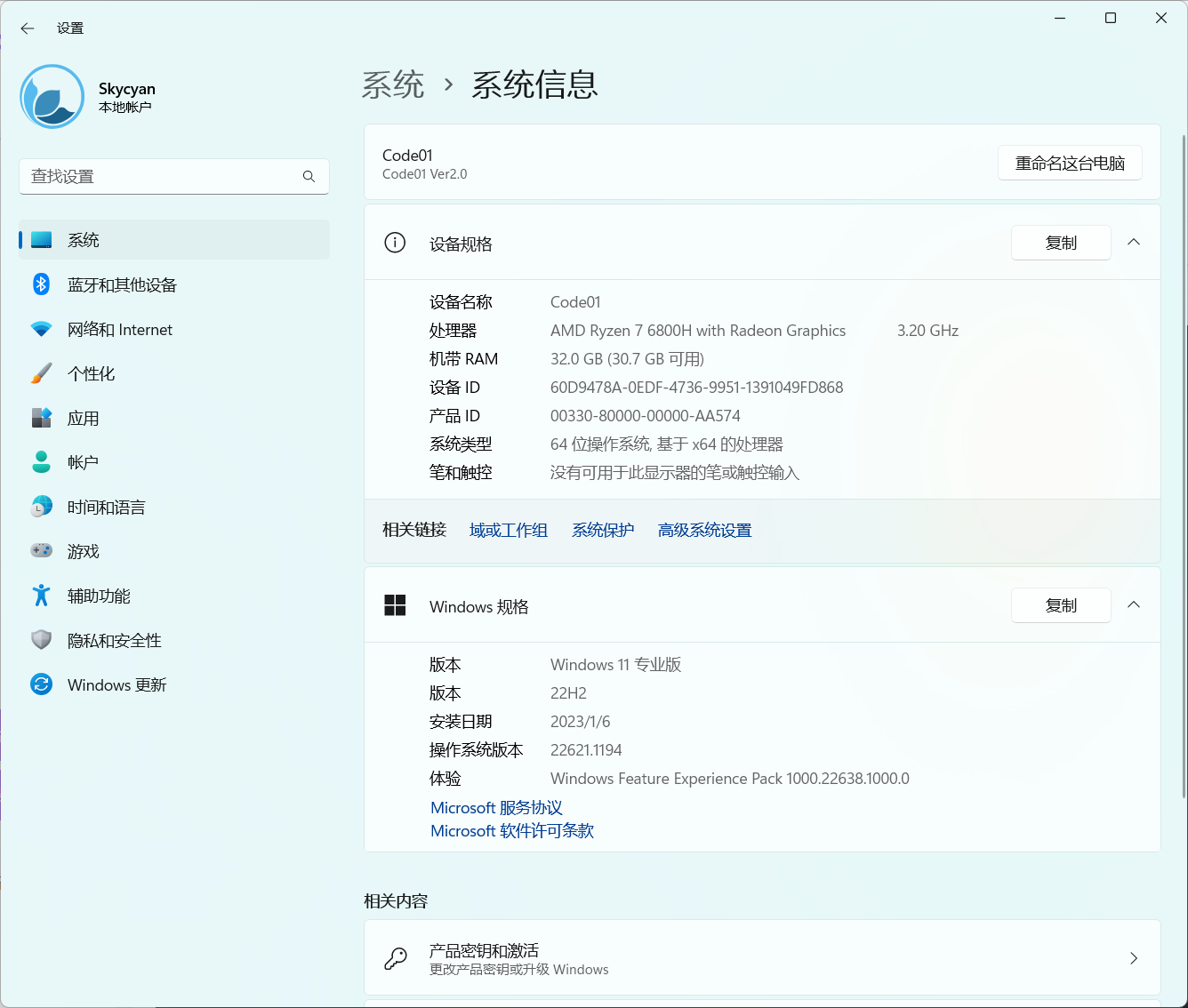Click the install date 2023/1/6
Image resolution: width=1188 pixels, height=1008 pixels.
(581, 722)
